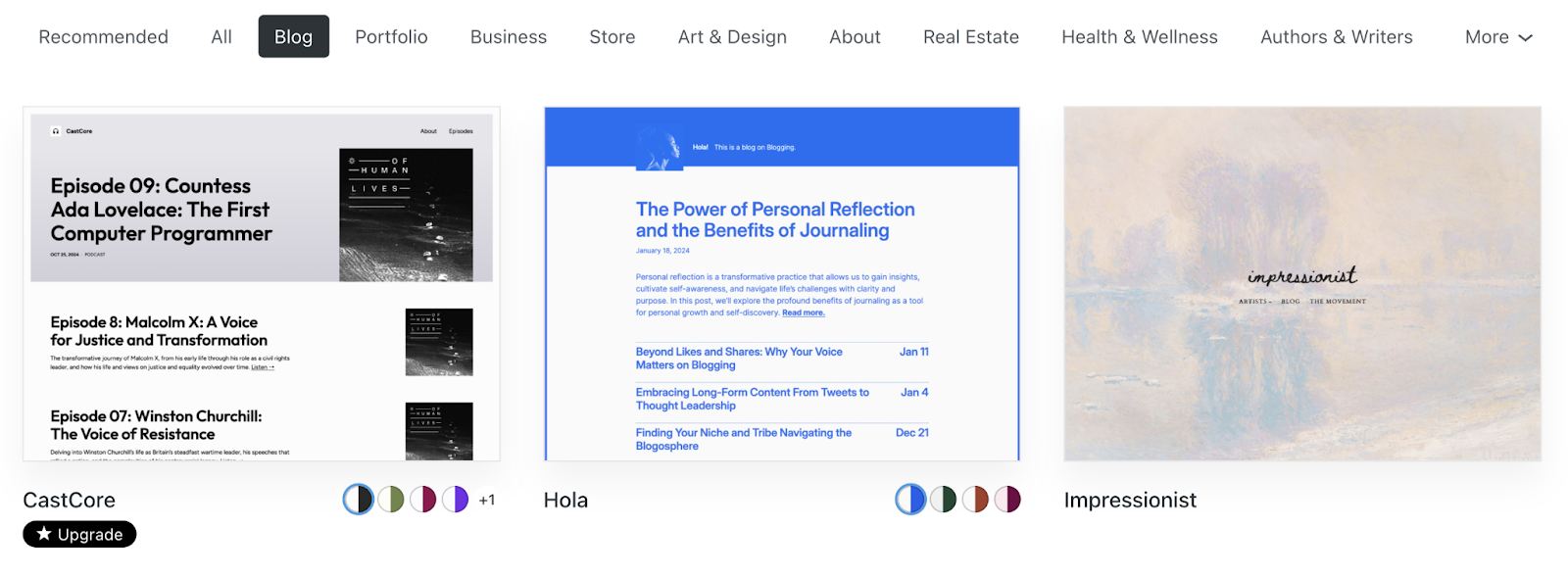Click the Read more link in Hola preview
This screenshot has width=1568, height=576.
coord(804,312)
